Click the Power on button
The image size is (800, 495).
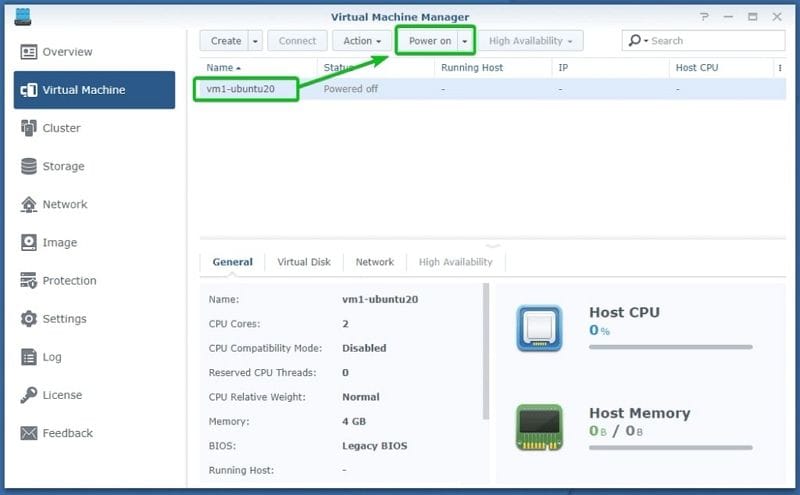(430, 41)
